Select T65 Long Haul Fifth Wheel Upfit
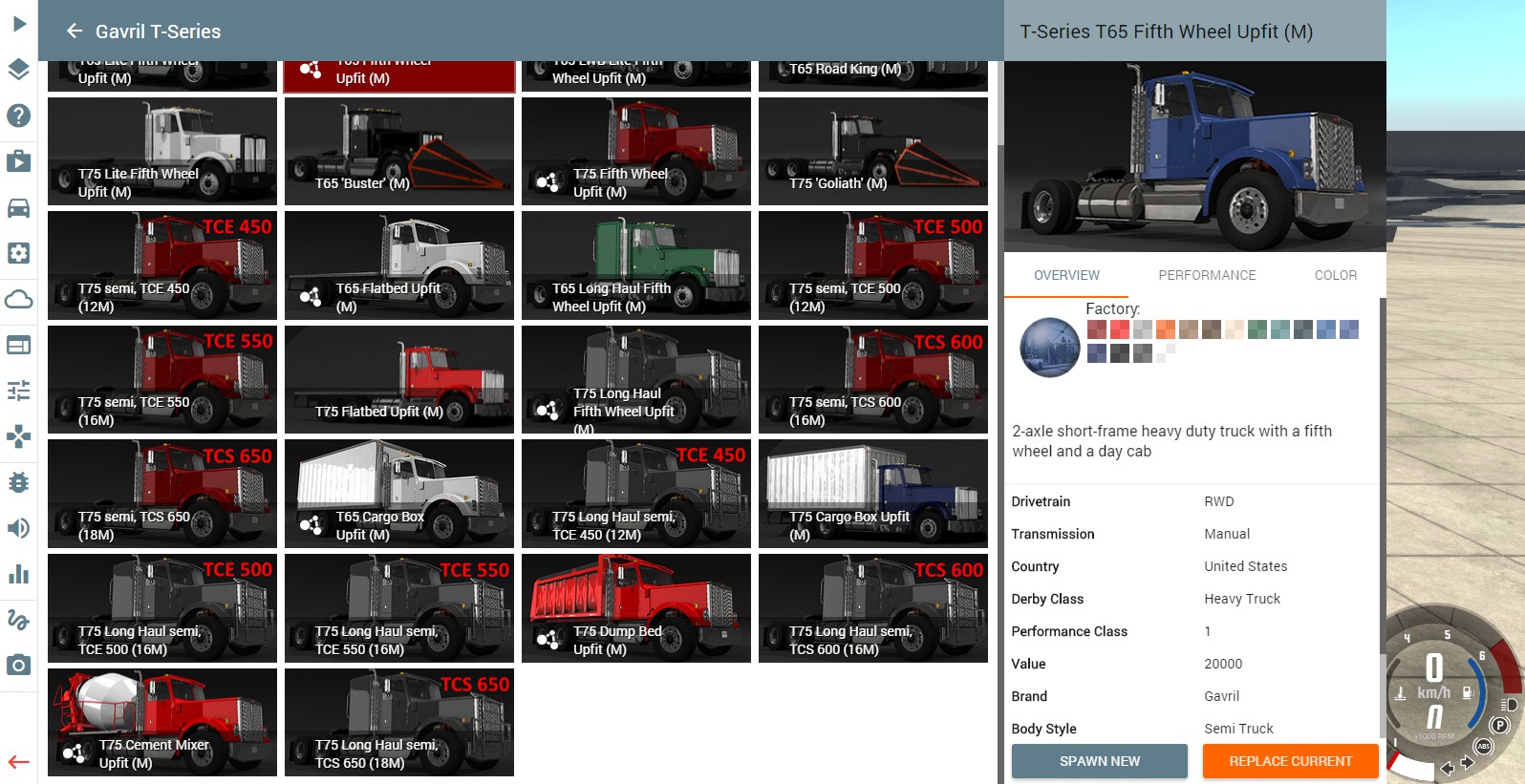Viewport: 1525px width, 784px height. [636, 265]
